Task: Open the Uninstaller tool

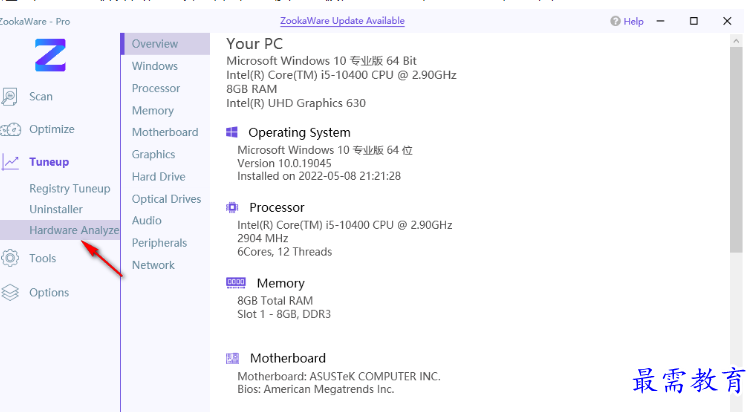Action: [56, 209]
